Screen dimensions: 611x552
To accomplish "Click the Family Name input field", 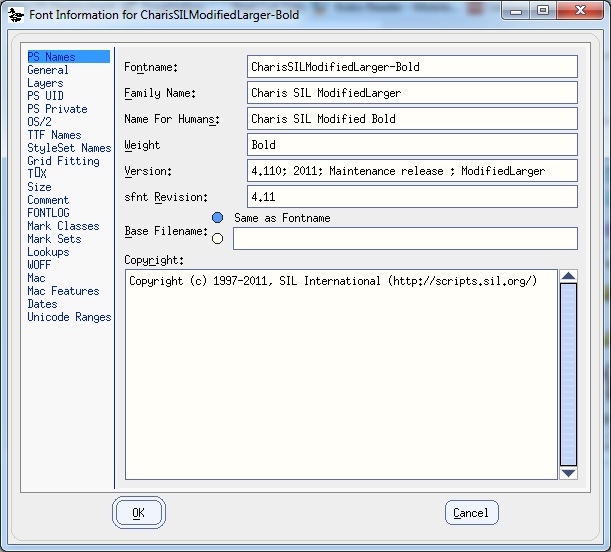I will point(412,93).
